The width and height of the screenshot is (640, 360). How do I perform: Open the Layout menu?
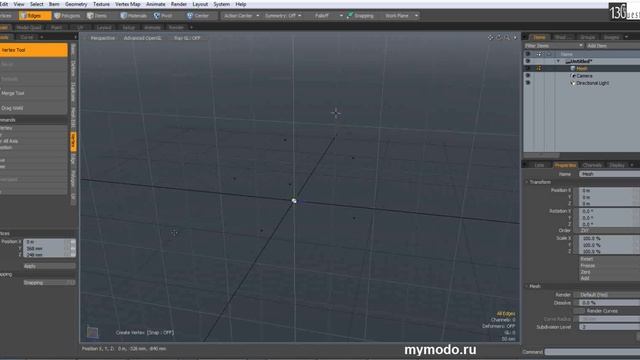click(x=200, y=4)
